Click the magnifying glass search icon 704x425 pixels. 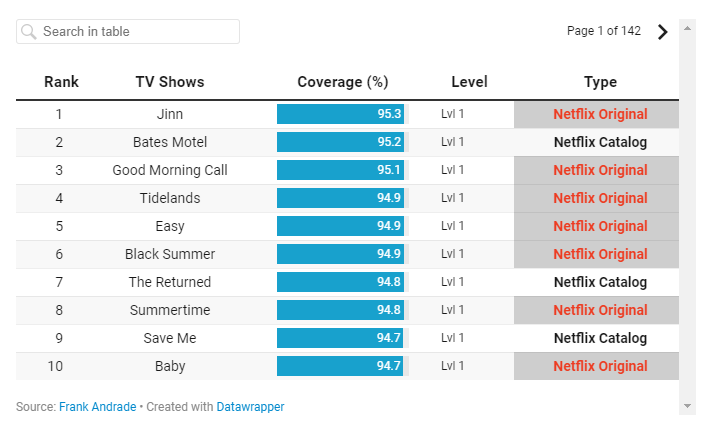click(29, 32)
